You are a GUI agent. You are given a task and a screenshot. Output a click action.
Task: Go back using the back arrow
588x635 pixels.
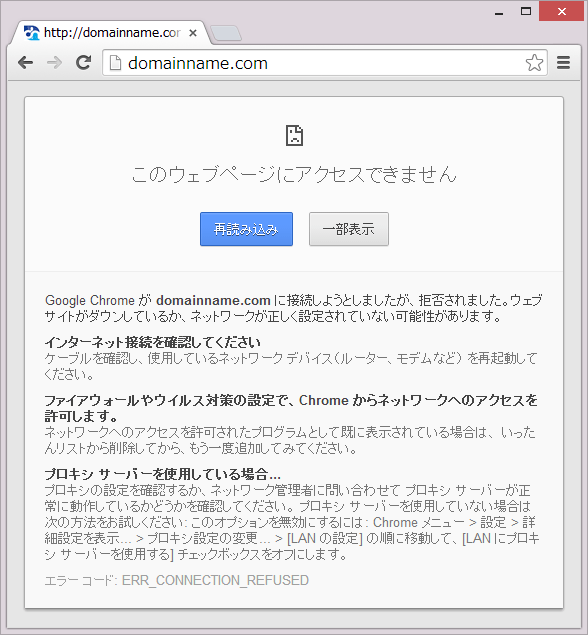(x=26, y=63)
